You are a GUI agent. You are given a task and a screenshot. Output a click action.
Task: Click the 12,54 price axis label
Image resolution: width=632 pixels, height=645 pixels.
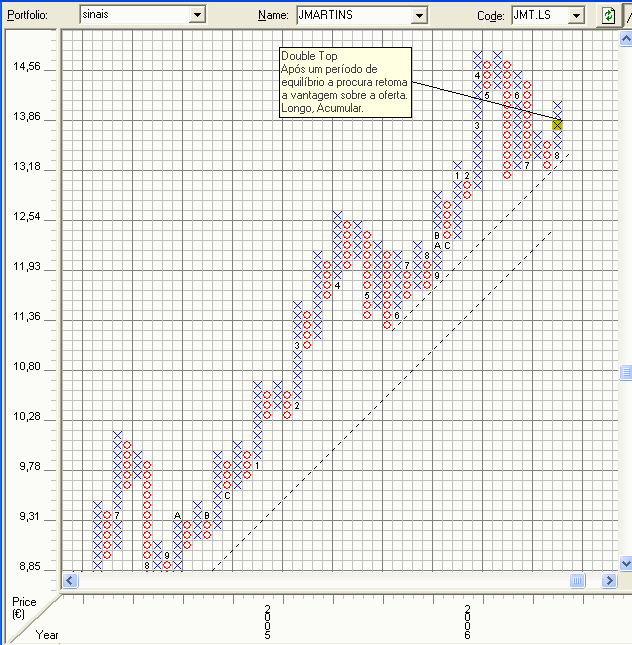pyautogui.click(x=27, y=216)
